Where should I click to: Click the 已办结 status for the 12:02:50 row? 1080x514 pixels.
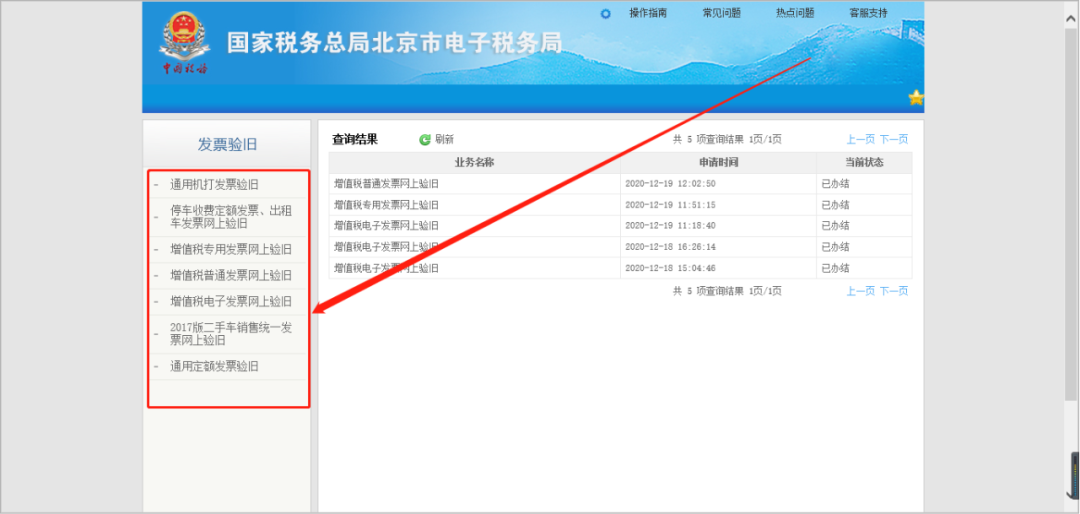(x=835, y=184)
